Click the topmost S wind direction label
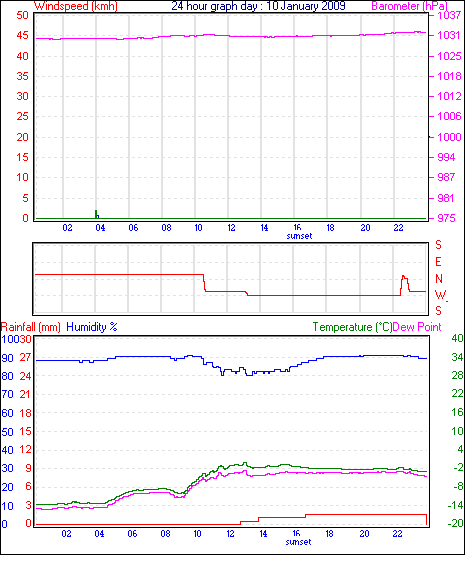The height and width of the screenshot is (566, 466). (438, 245)
